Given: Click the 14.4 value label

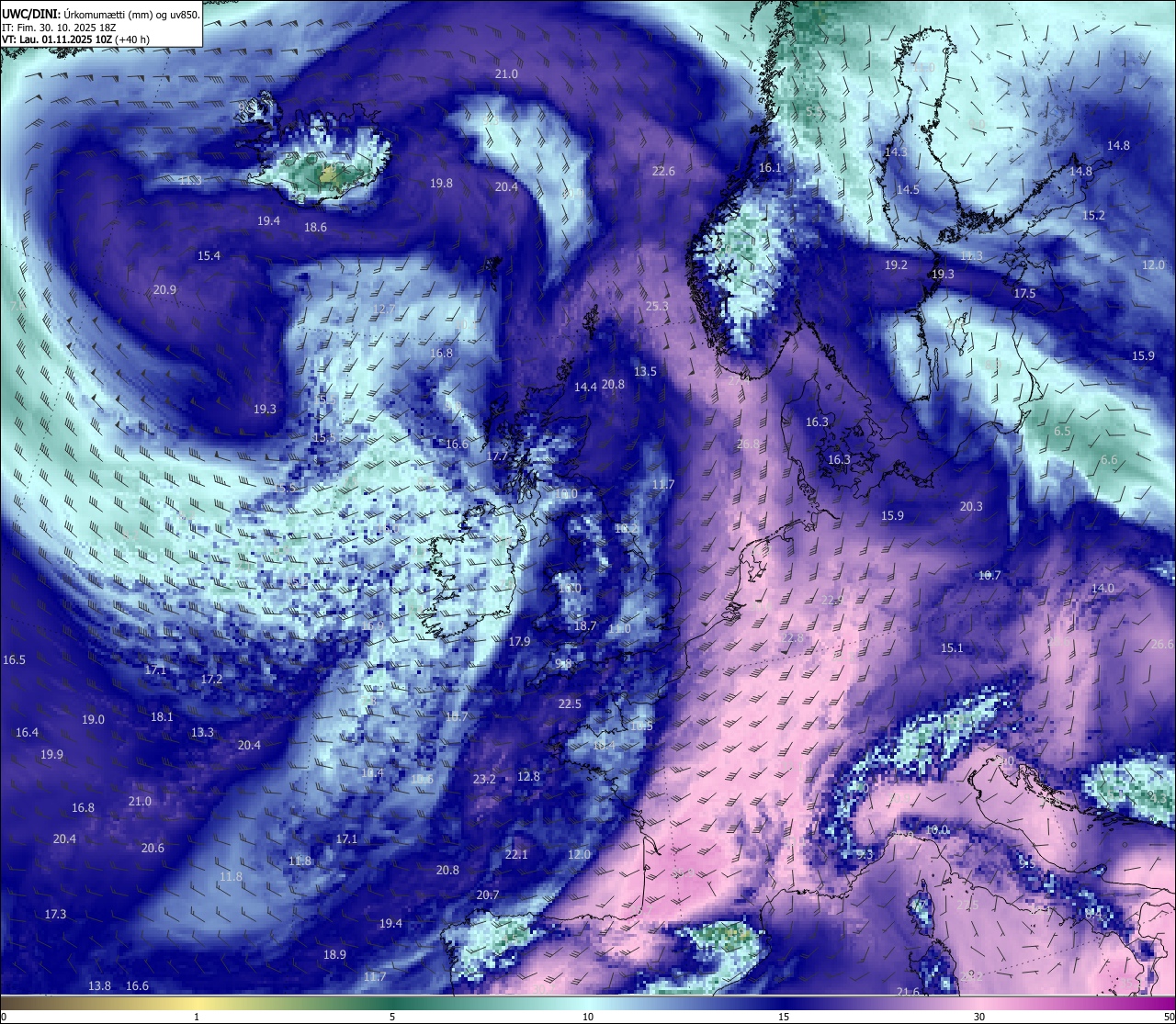Looking at the screenshot, I should (x=585, y=387).
